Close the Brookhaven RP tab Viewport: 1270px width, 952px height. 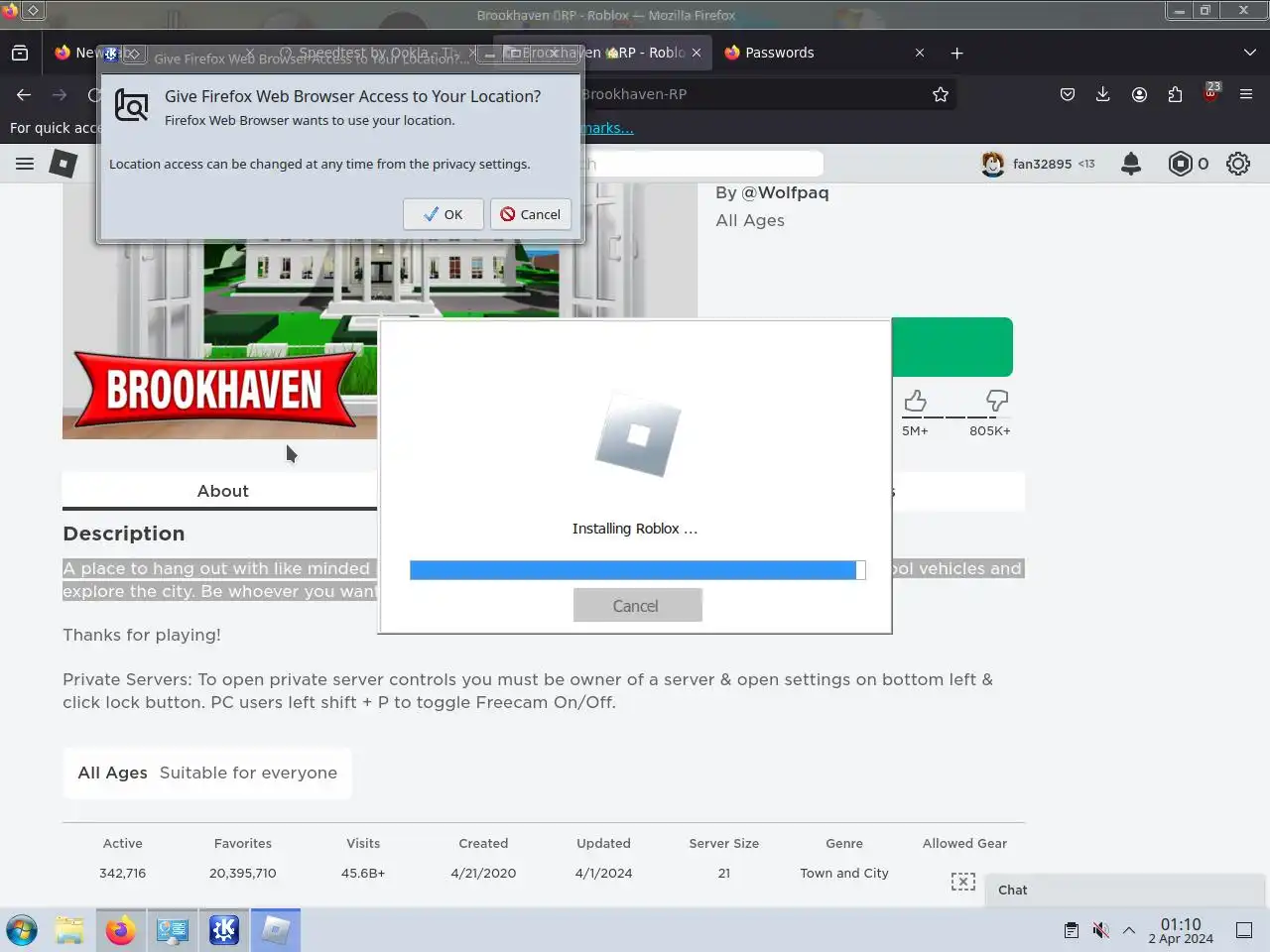[697, 53]
